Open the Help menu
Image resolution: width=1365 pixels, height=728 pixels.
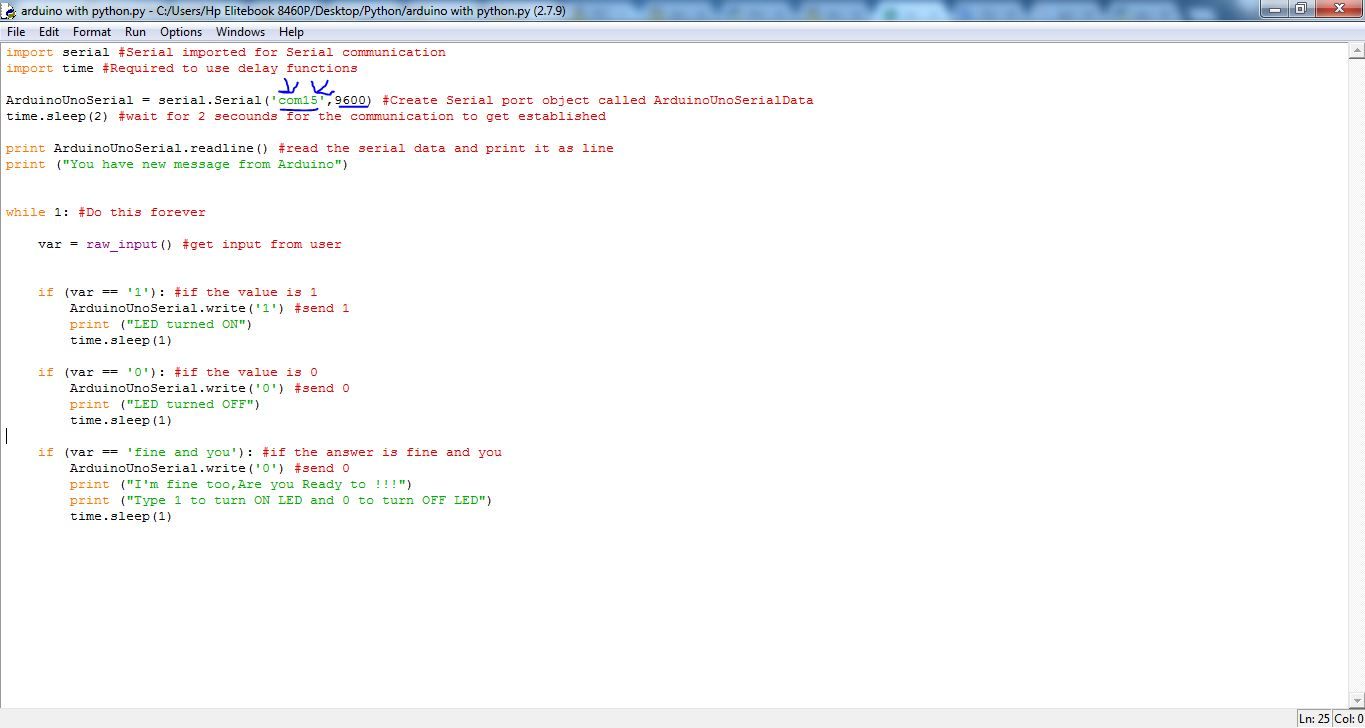[290, 31]
